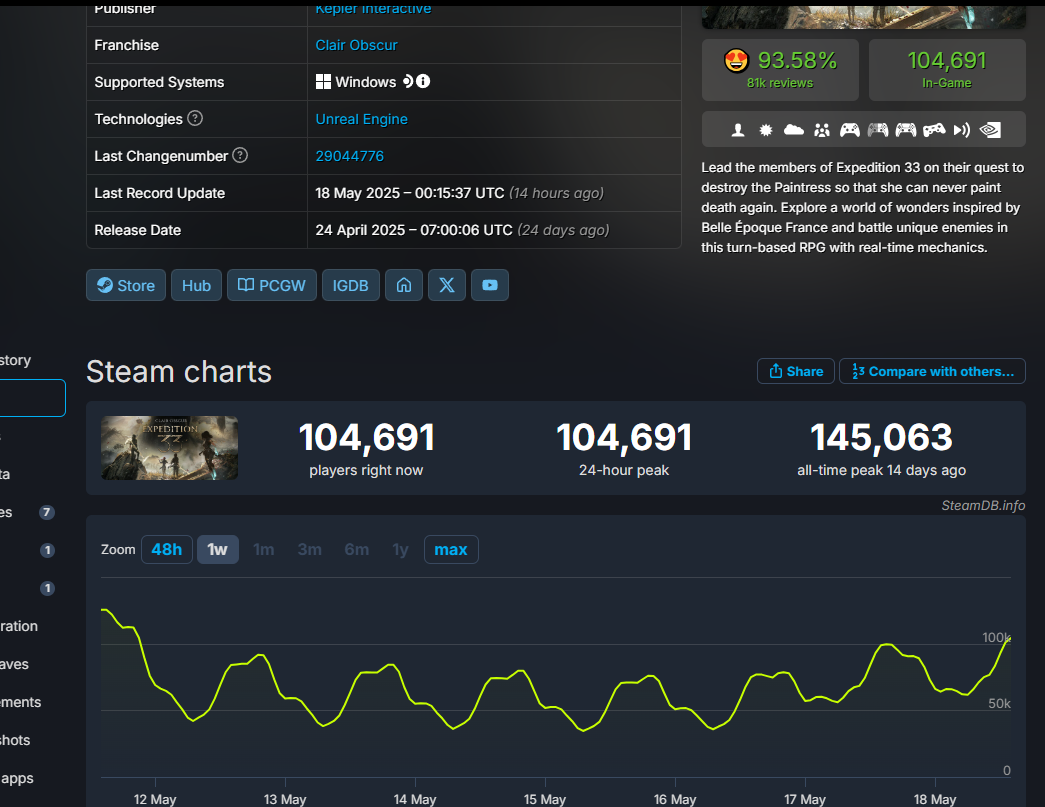Click the Steam Deck compatibility icon
The image size is (1045, 807).
pyautogui.click(x=408, y=81)
